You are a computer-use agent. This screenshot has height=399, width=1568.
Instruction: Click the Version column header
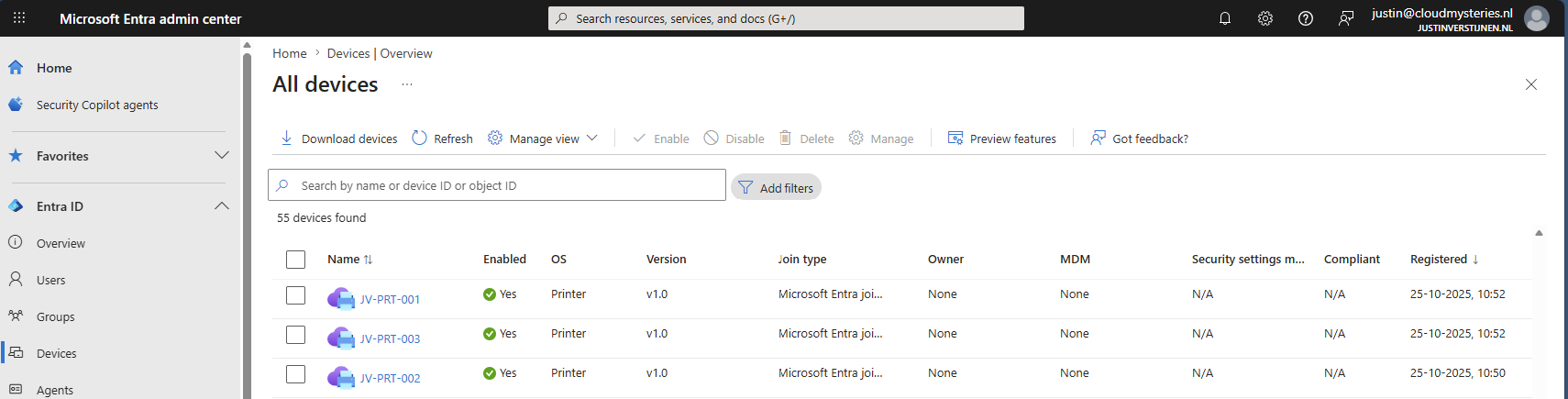click(666, 260)
